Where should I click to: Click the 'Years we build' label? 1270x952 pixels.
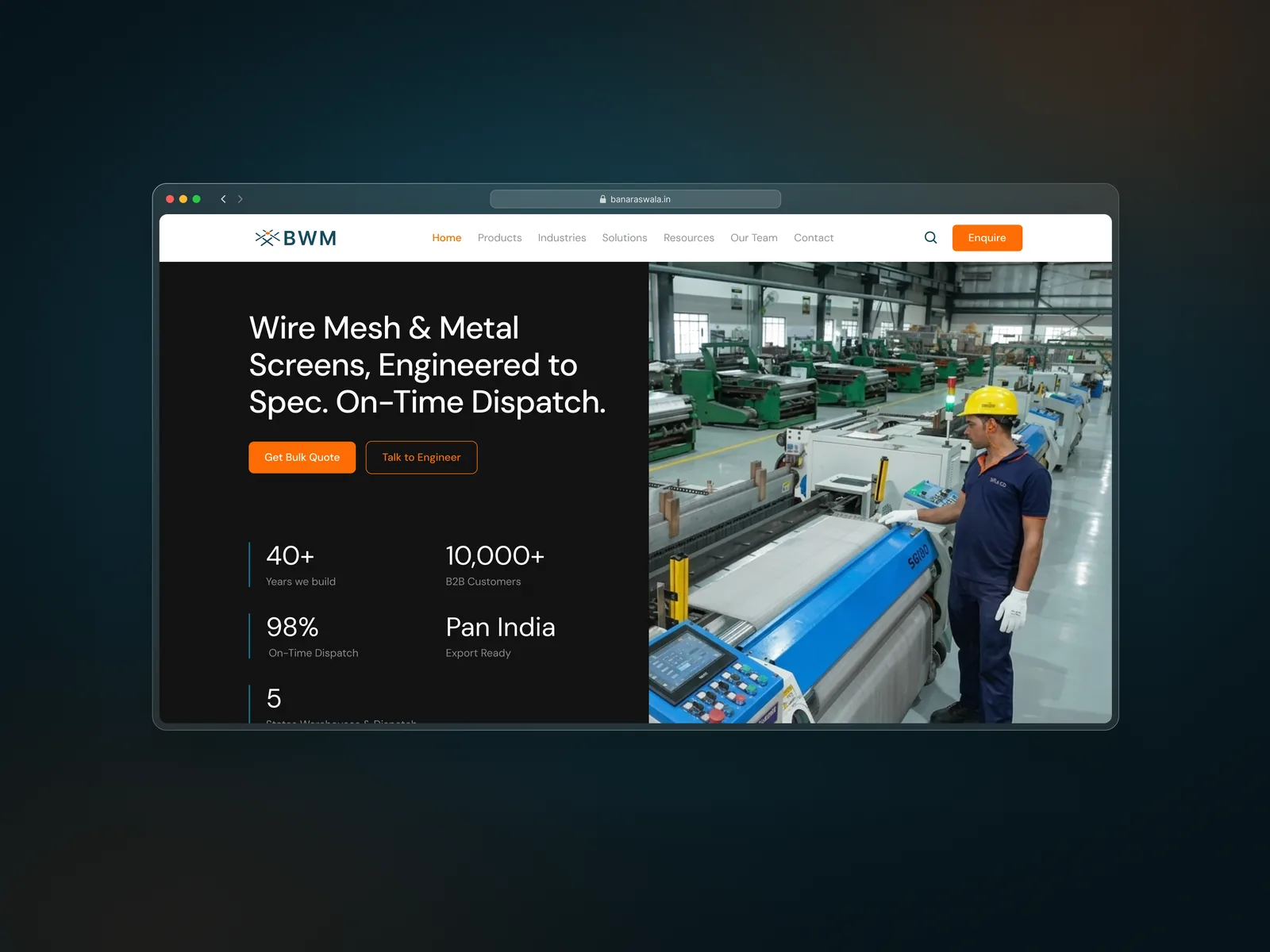[301, 582]
